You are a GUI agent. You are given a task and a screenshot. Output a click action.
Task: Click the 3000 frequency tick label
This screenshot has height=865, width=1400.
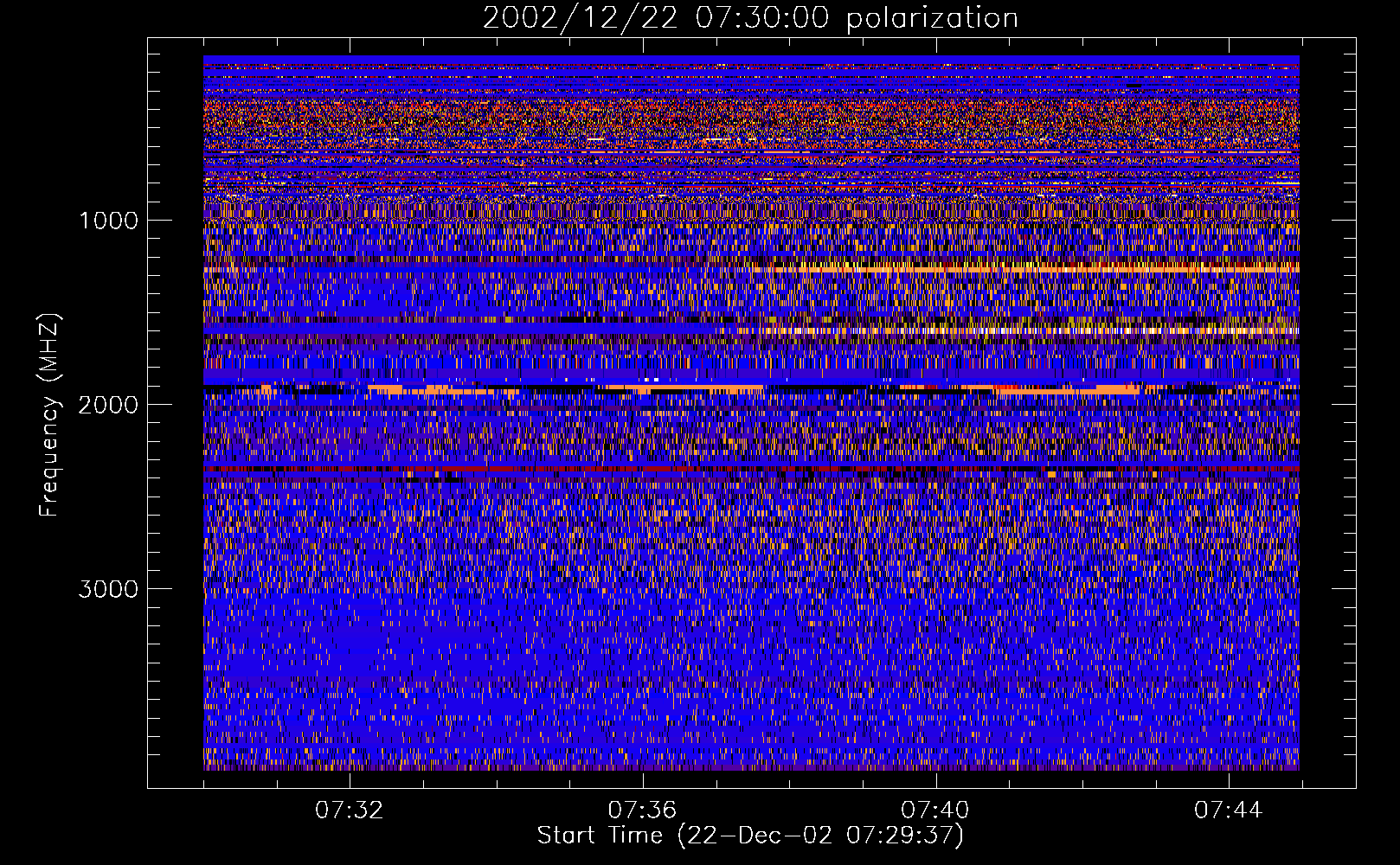point(108,589)
